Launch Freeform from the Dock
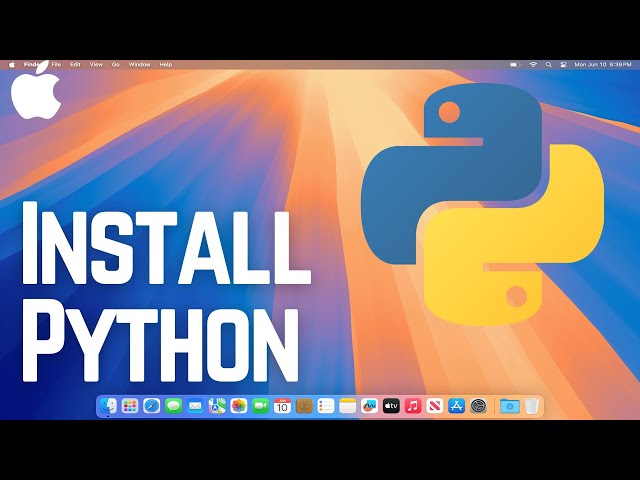The image size is (640, 480). point(369,406)
